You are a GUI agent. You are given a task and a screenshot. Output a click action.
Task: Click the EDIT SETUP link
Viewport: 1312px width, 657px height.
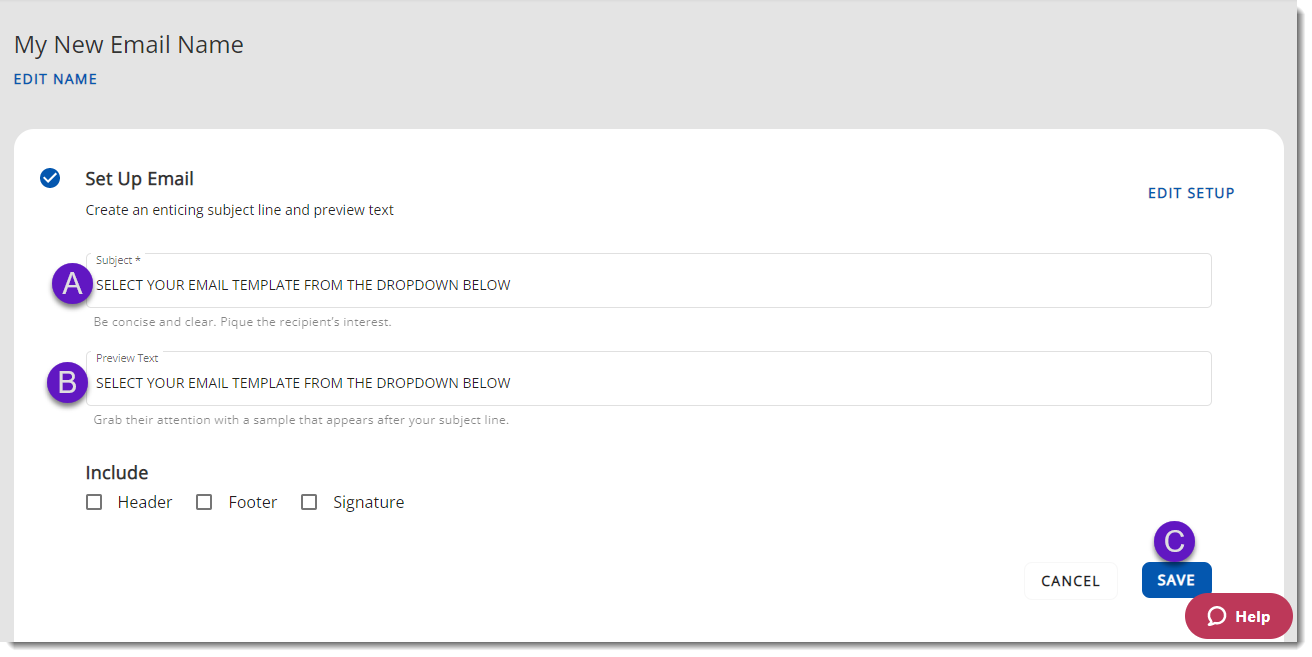(1190, 193)
